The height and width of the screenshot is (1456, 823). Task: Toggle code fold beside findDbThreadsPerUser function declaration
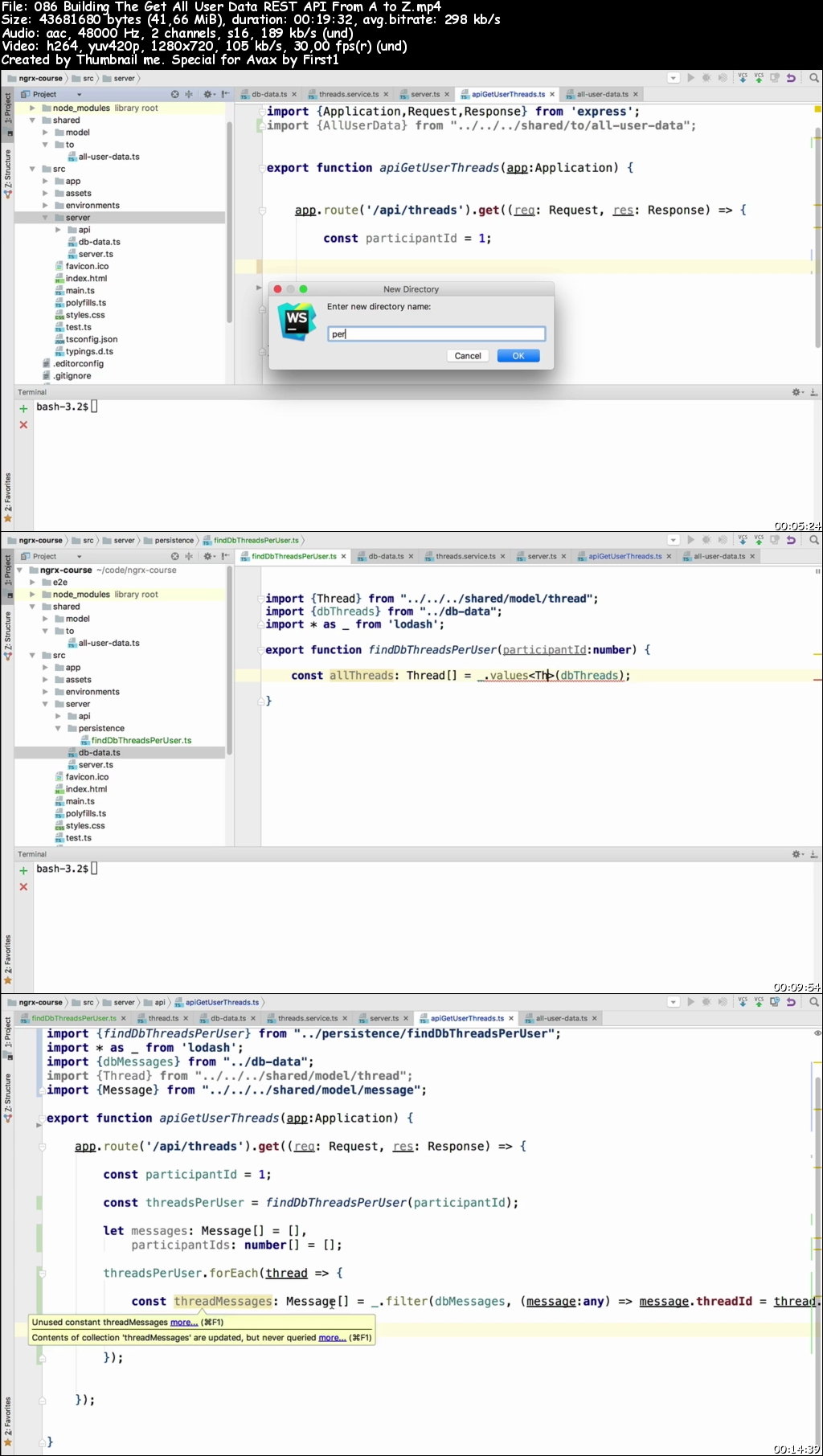pyautogui.click(x=261, y=650)
